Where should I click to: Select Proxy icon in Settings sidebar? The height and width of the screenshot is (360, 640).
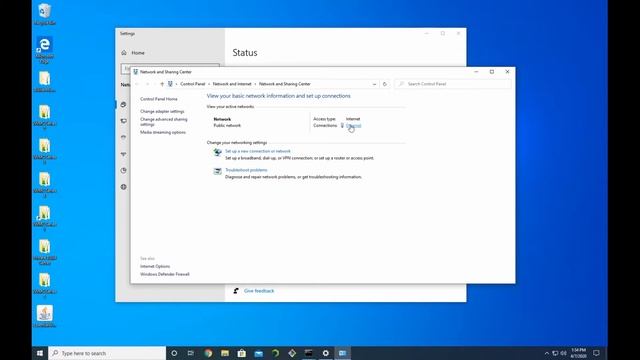coord(123,187)
